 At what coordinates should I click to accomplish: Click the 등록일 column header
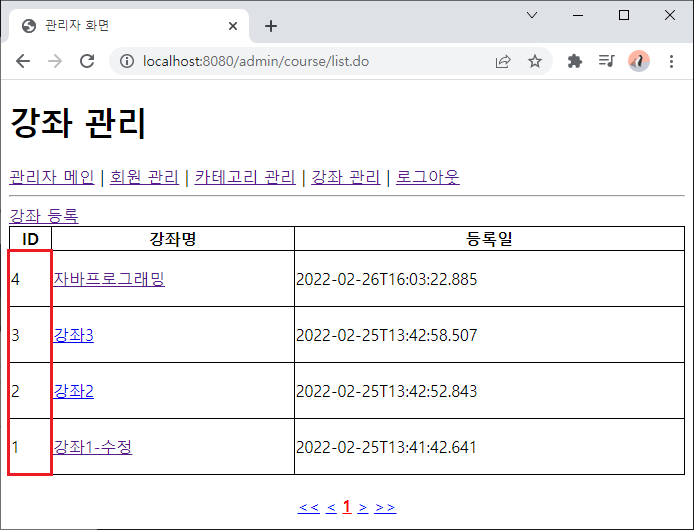tap(489, 239)
